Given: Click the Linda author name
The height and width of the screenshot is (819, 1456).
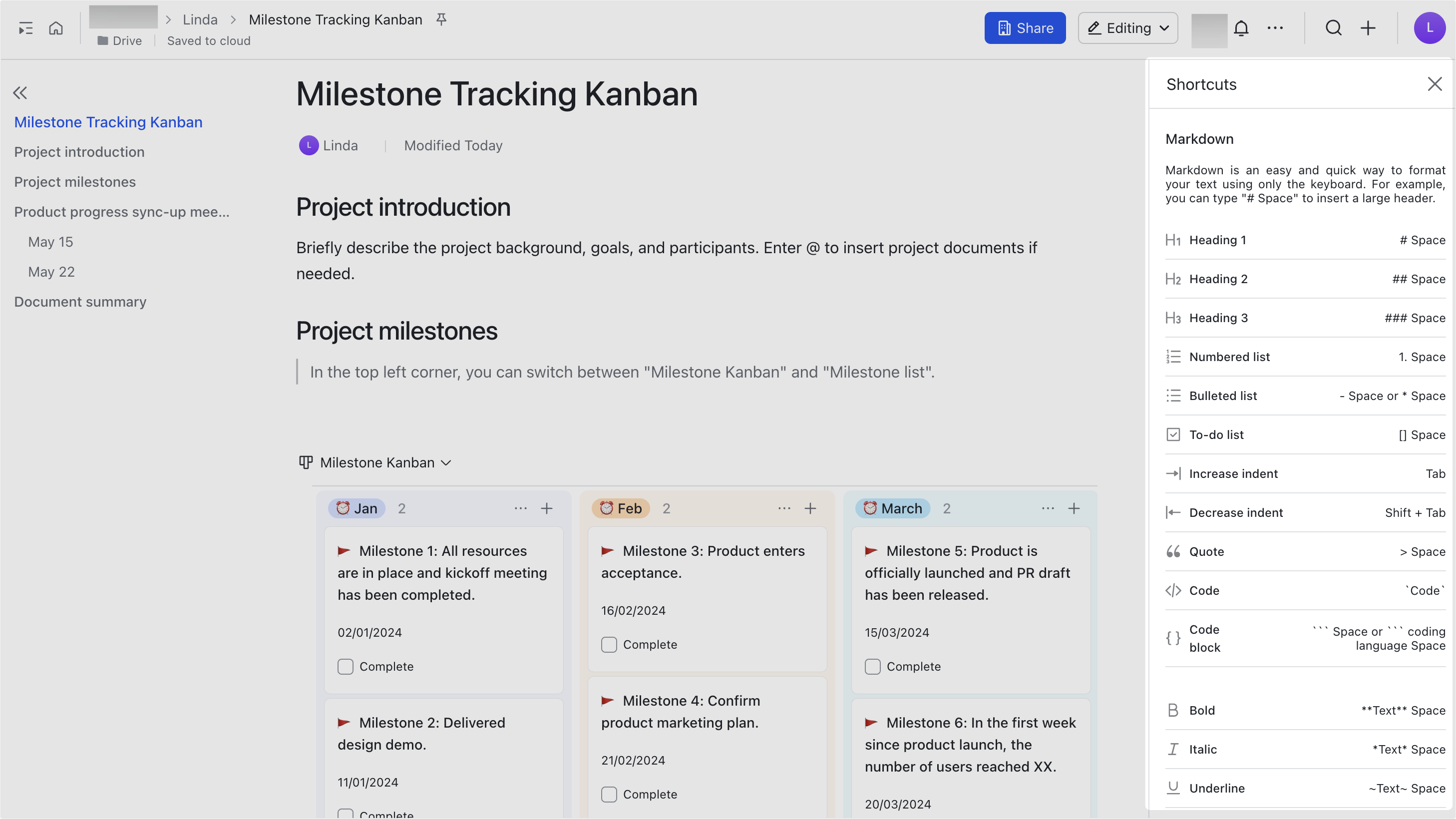Looking at the screenshot, I should click(x=340, y=146).
